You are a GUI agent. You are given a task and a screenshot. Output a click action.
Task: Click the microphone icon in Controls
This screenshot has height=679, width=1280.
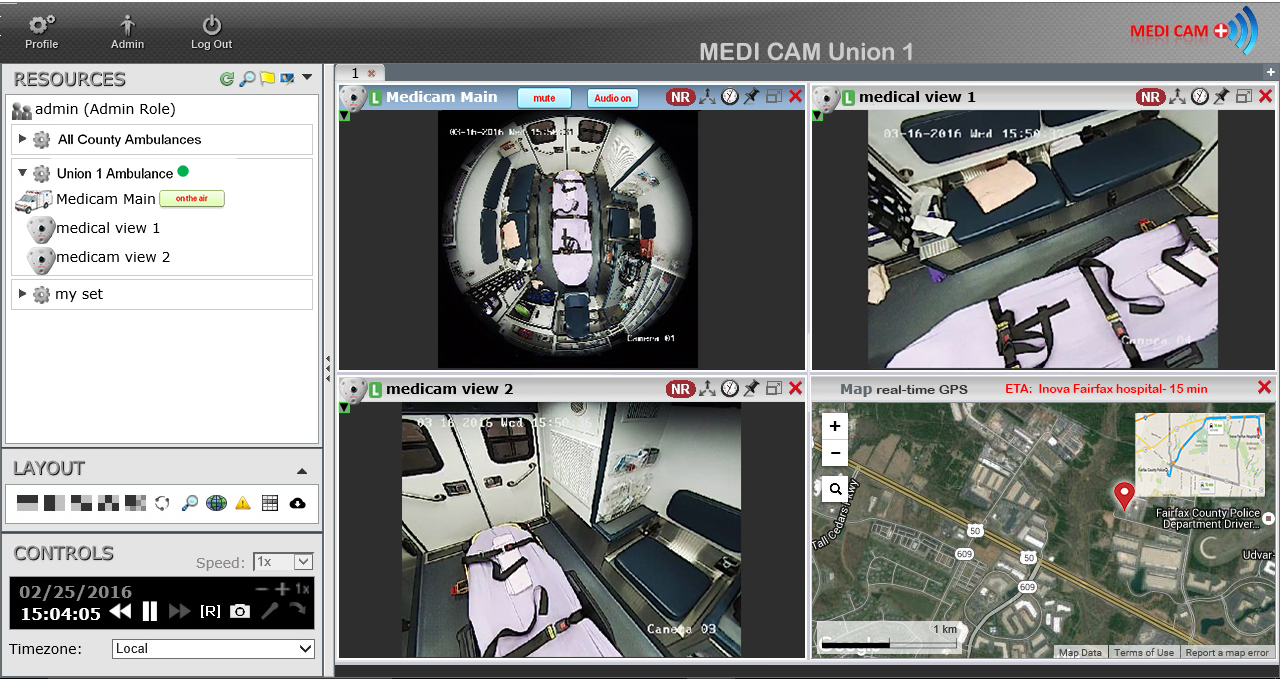pyautogui.click(x=270, y=610)
